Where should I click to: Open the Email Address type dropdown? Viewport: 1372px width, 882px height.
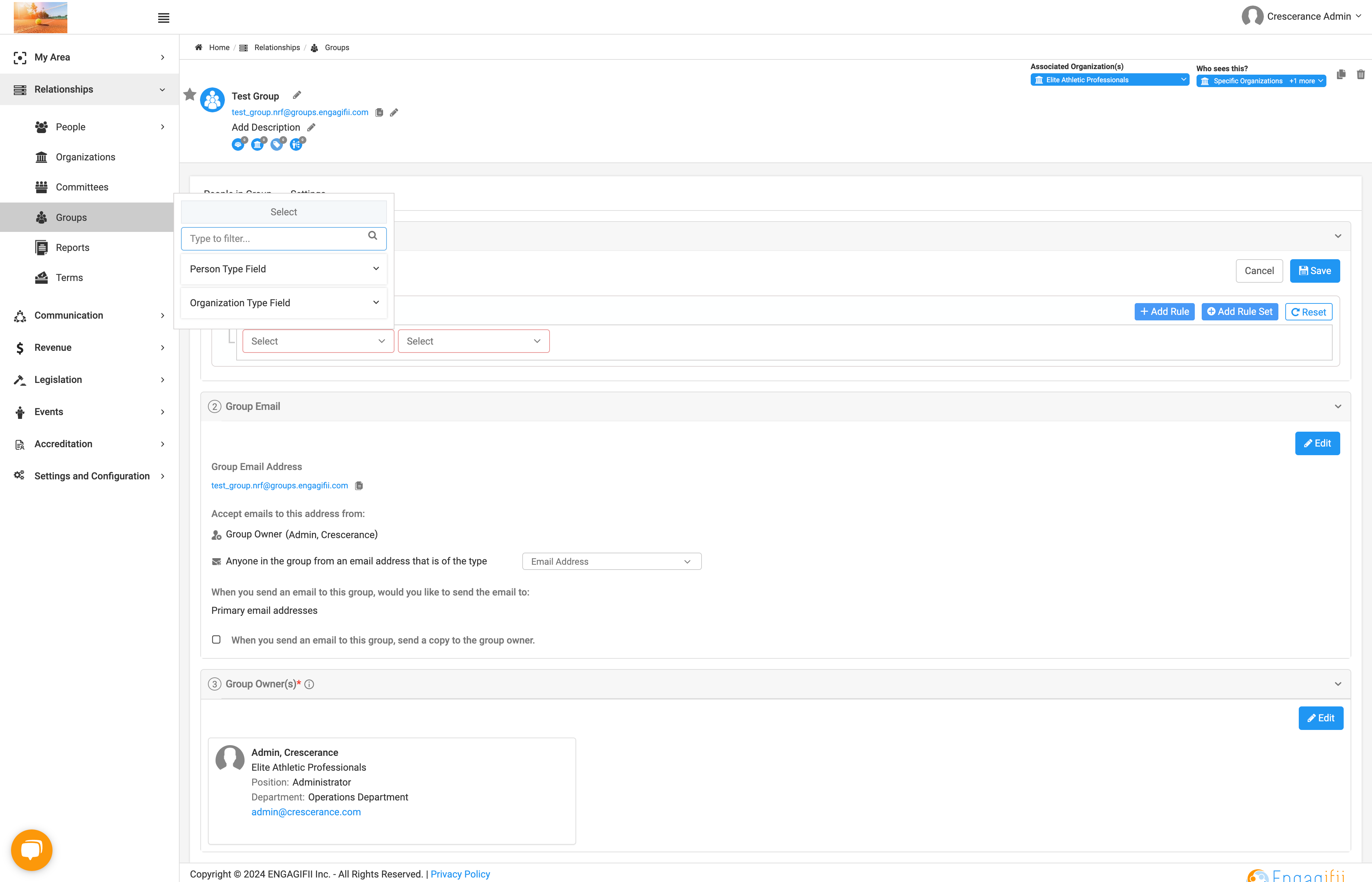611,561
